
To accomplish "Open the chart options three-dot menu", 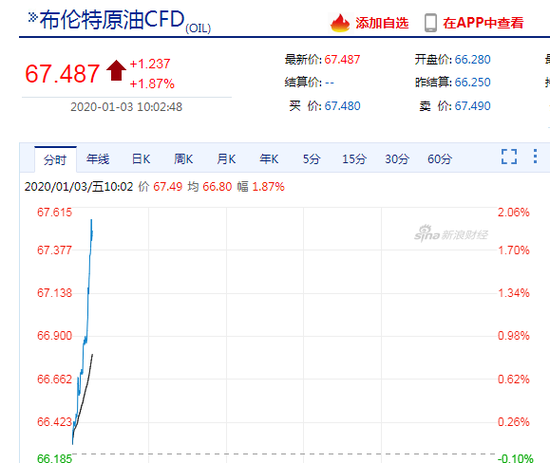I will click(x=535, y=156).
